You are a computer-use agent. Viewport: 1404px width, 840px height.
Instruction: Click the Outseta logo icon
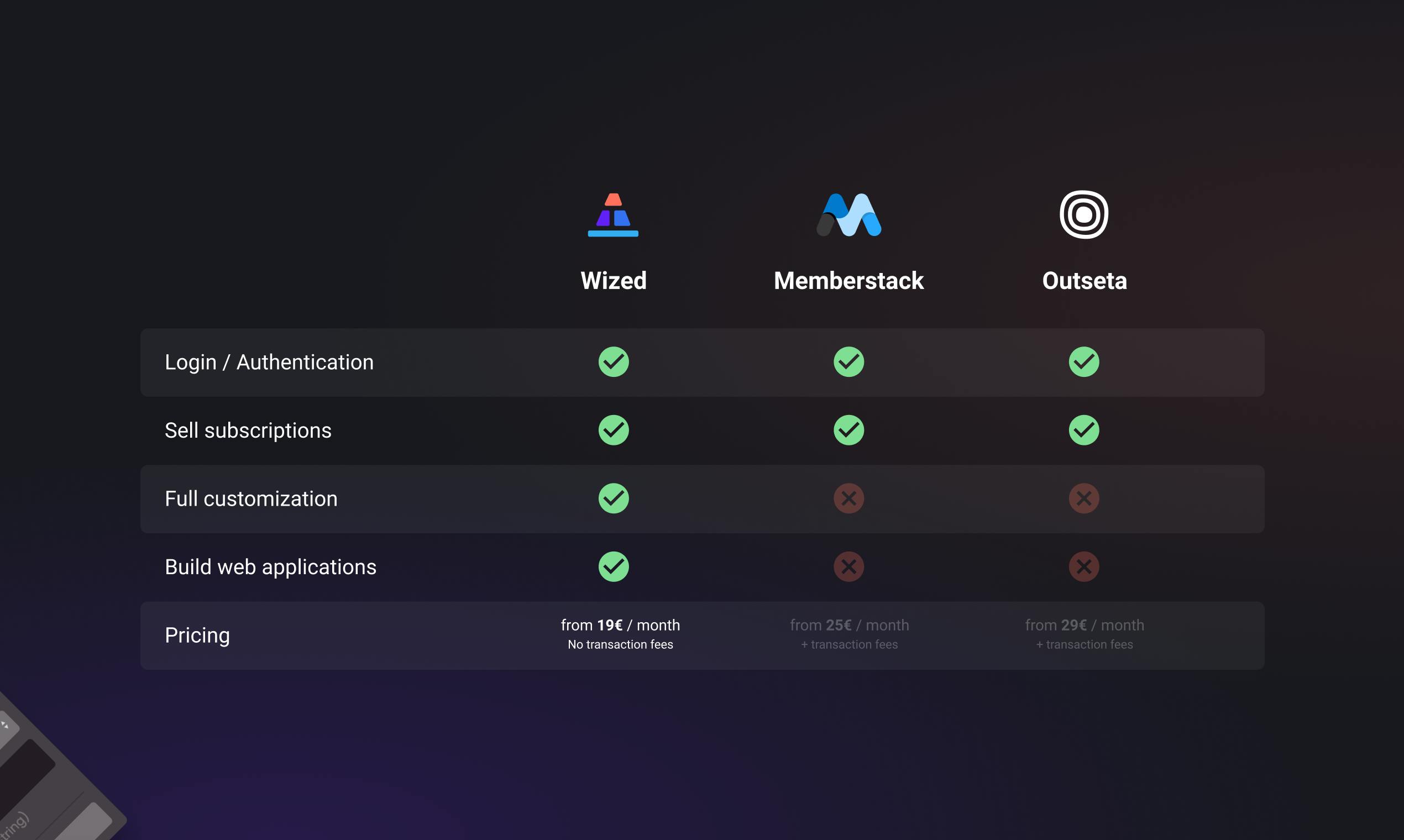(x=1084, y=214)
